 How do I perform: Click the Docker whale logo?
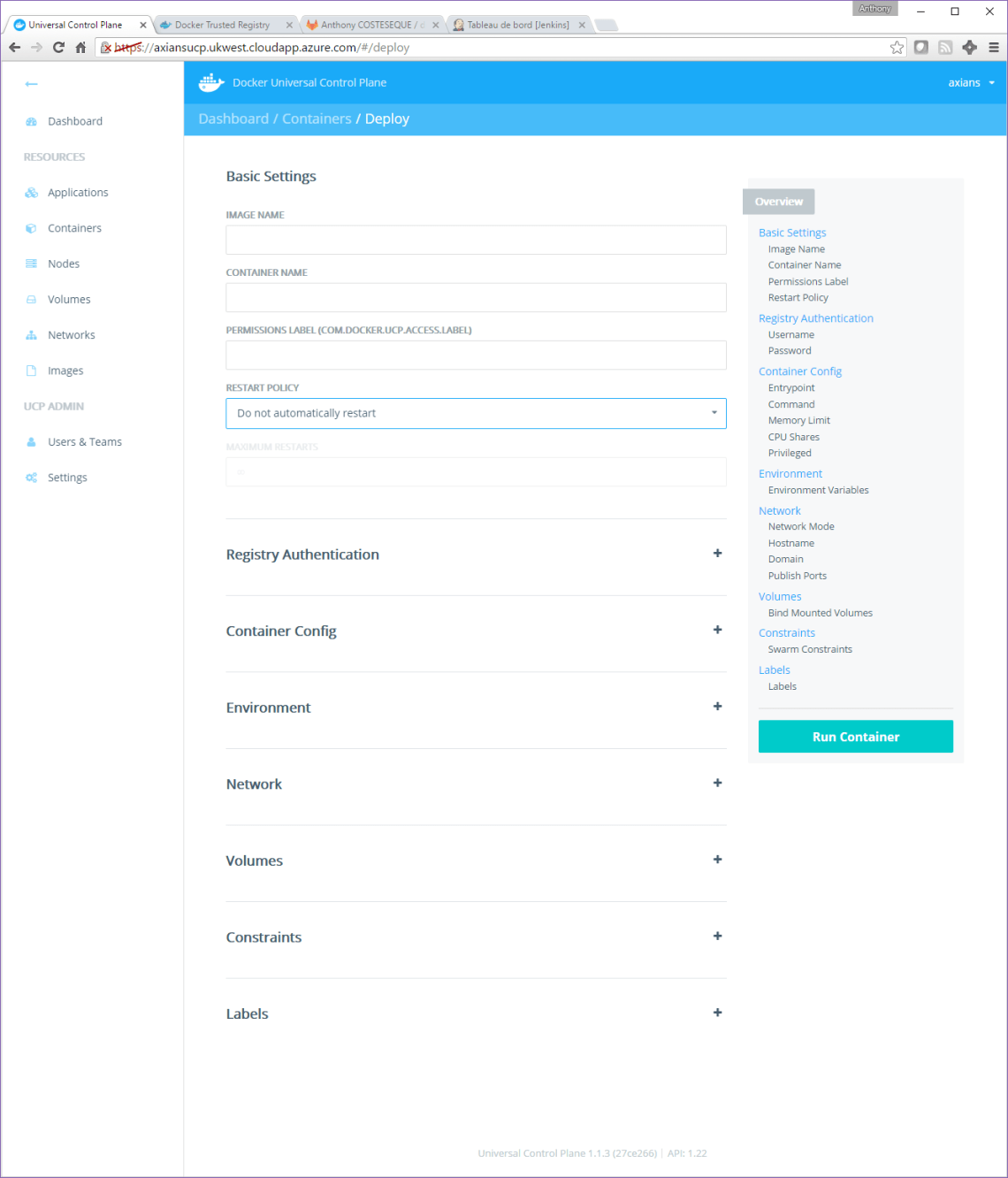(x=211, y=82)
